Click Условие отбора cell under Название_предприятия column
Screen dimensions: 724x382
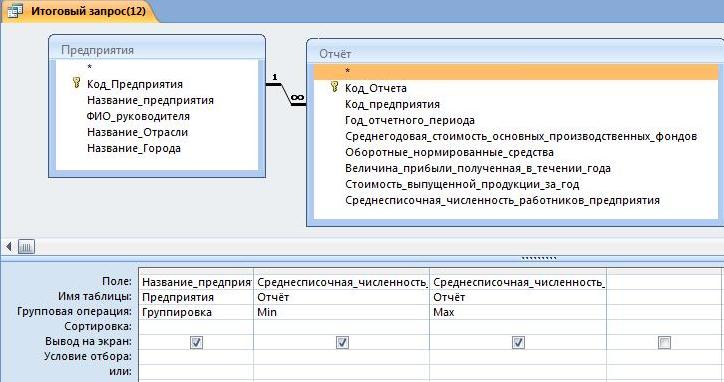[x=196, y=357]
